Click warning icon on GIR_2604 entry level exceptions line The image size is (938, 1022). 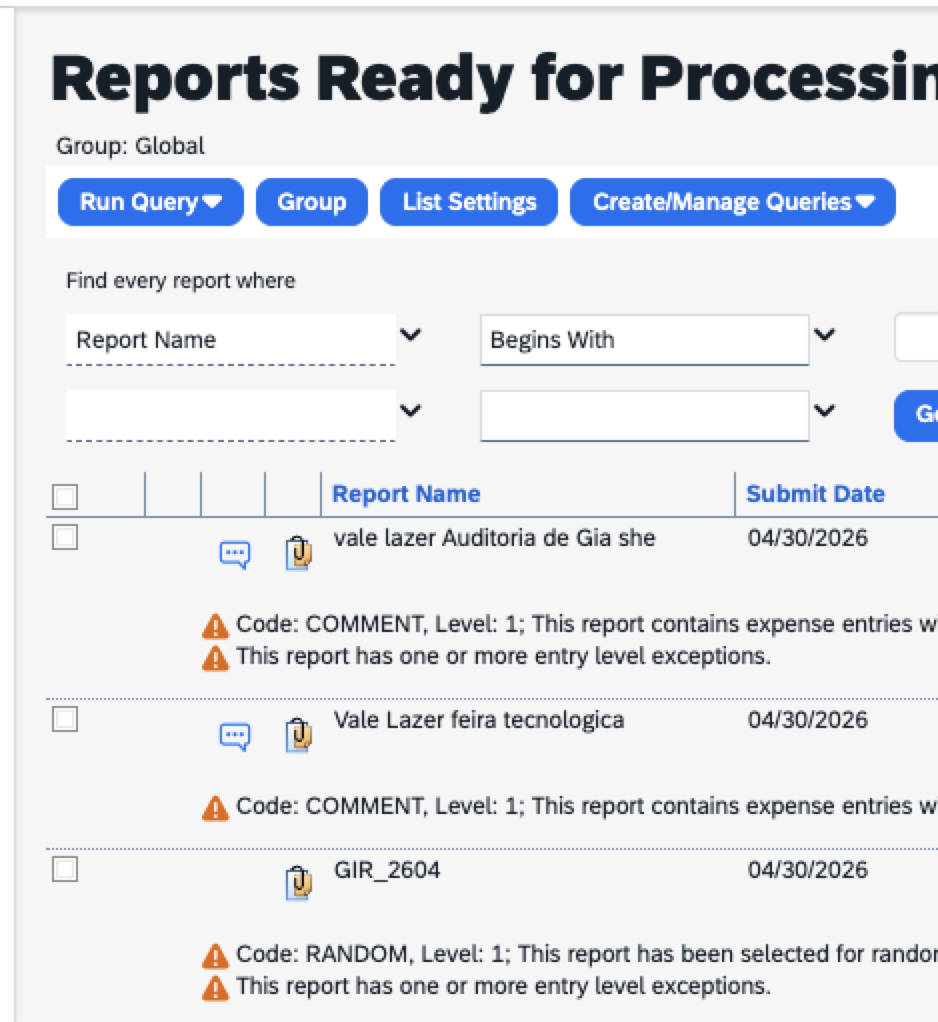(x=215, y=988)
